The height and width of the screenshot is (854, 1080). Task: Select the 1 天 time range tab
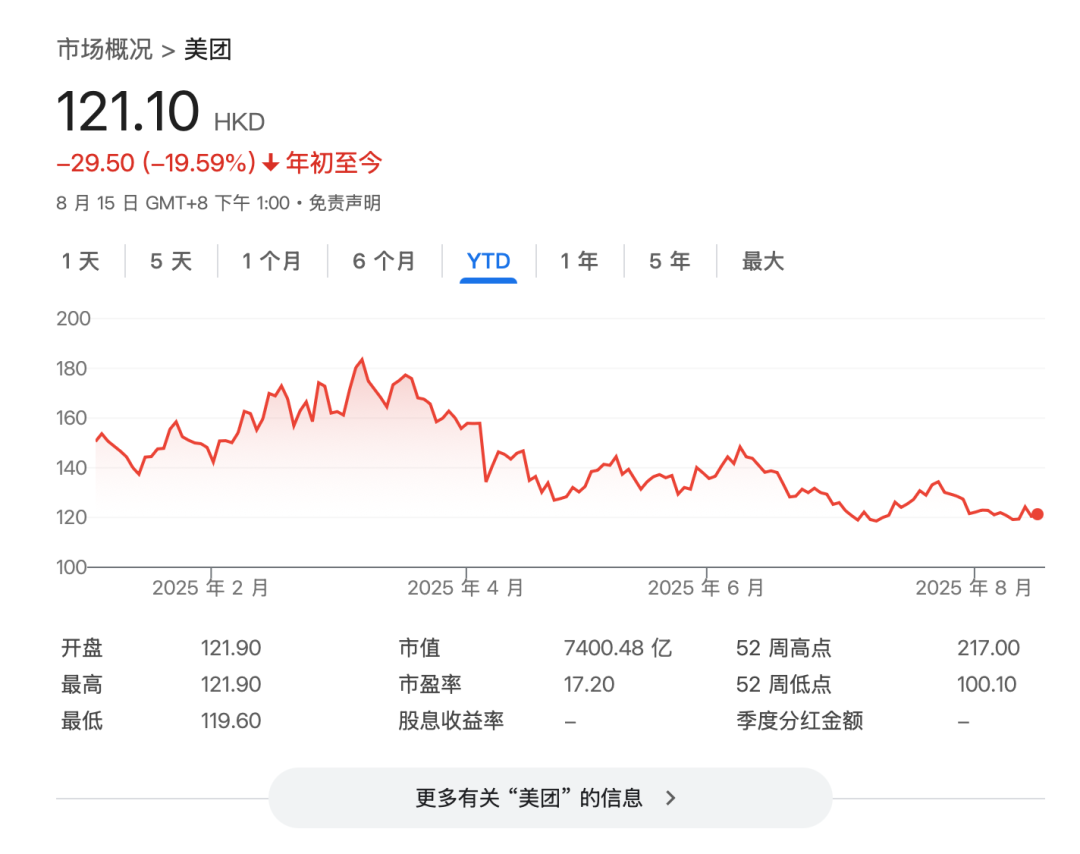click(81, 262)
